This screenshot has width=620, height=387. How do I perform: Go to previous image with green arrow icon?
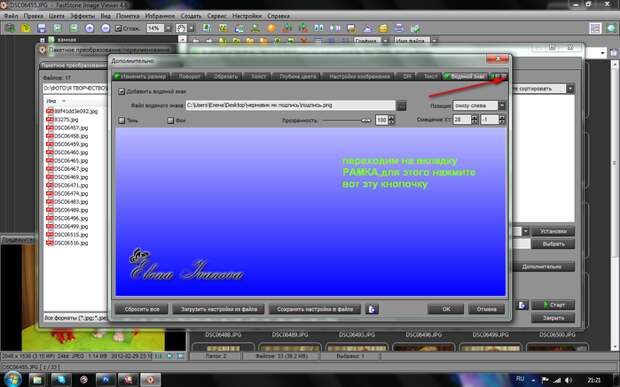(58, 28)
